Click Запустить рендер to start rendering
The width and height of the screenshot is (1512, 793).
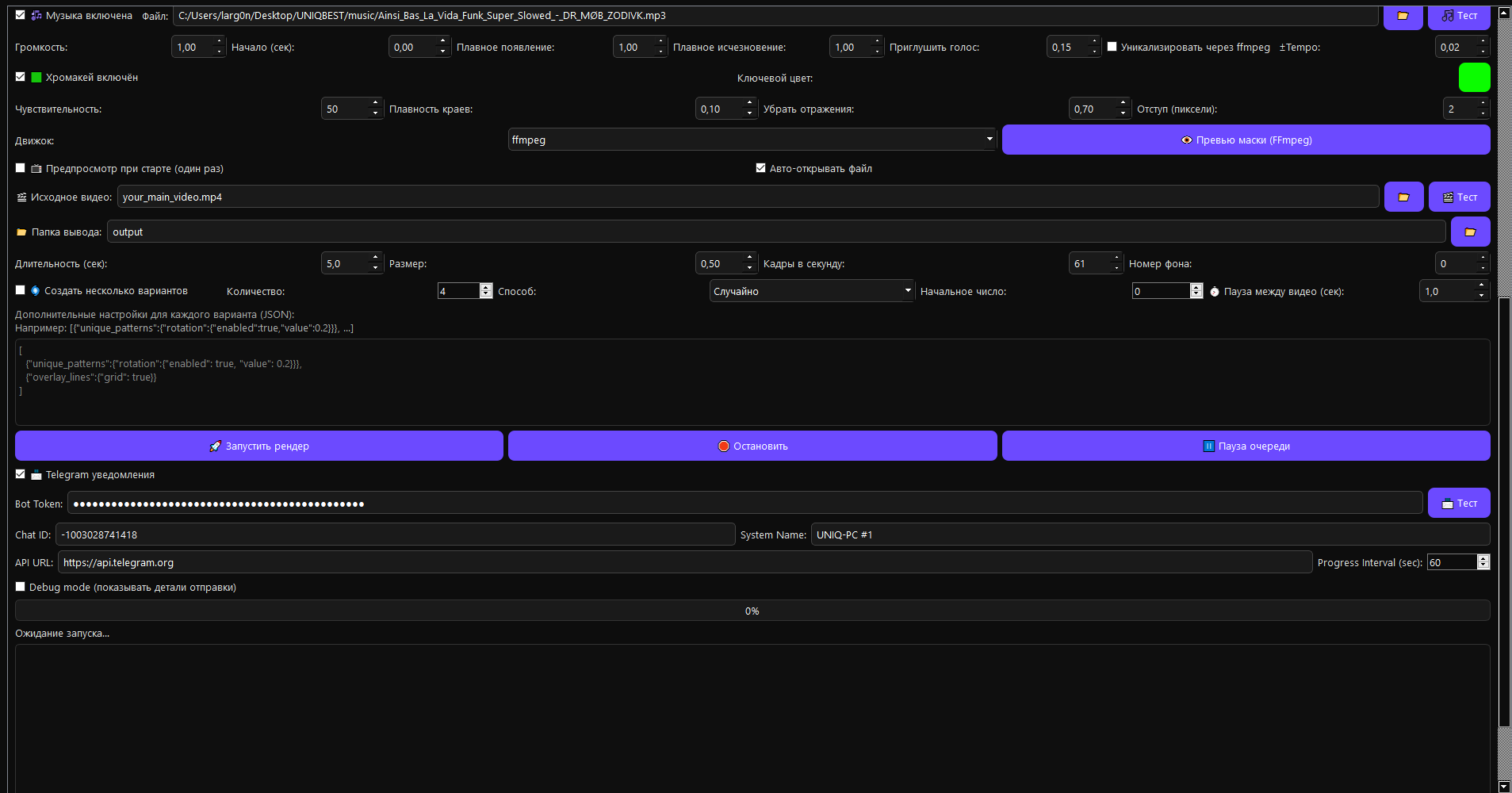tap(258, 446)
